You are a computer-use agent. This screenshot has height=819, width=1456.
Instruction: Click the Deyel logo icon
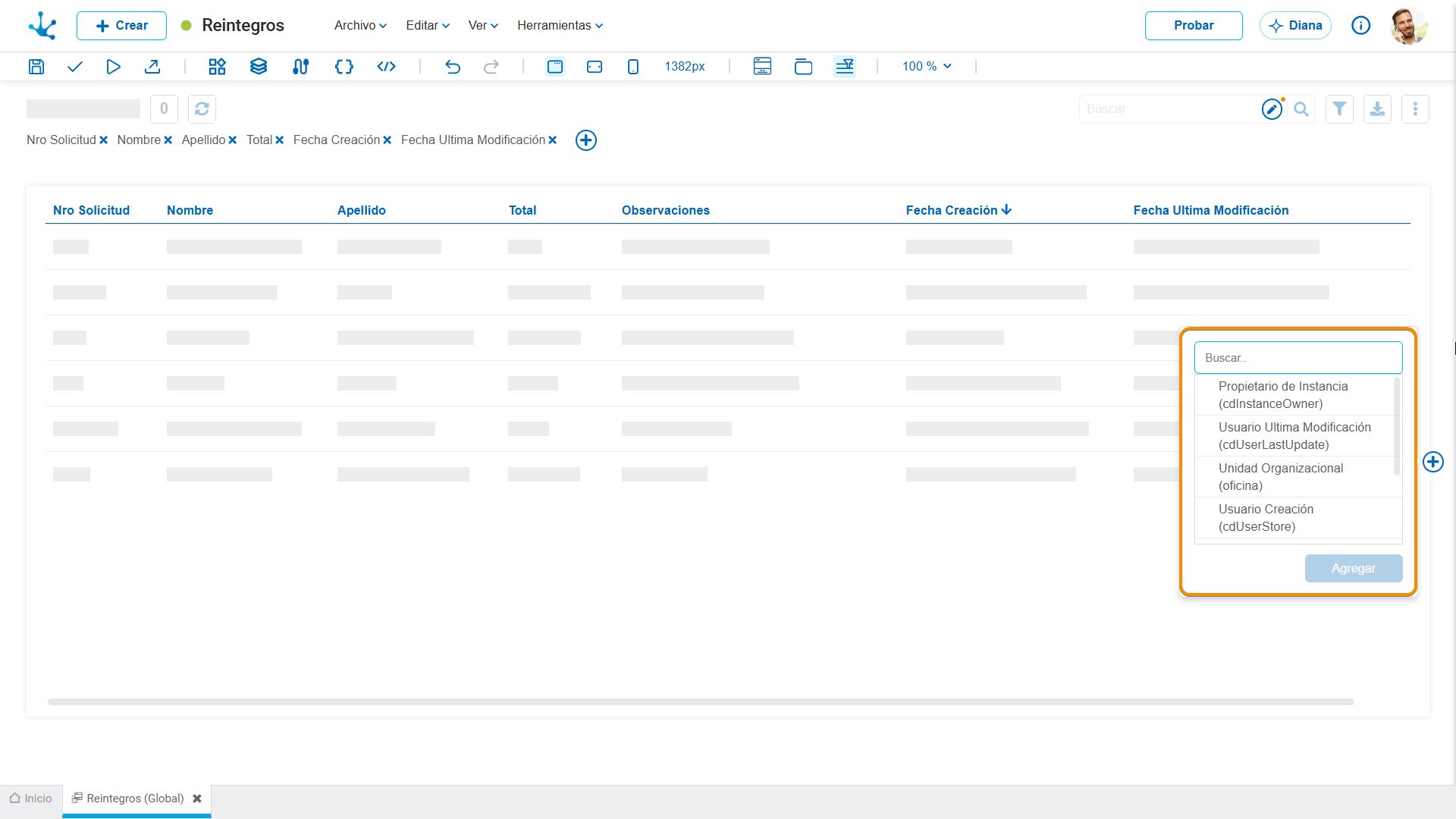pyautogui.click(x=42, y=26)
